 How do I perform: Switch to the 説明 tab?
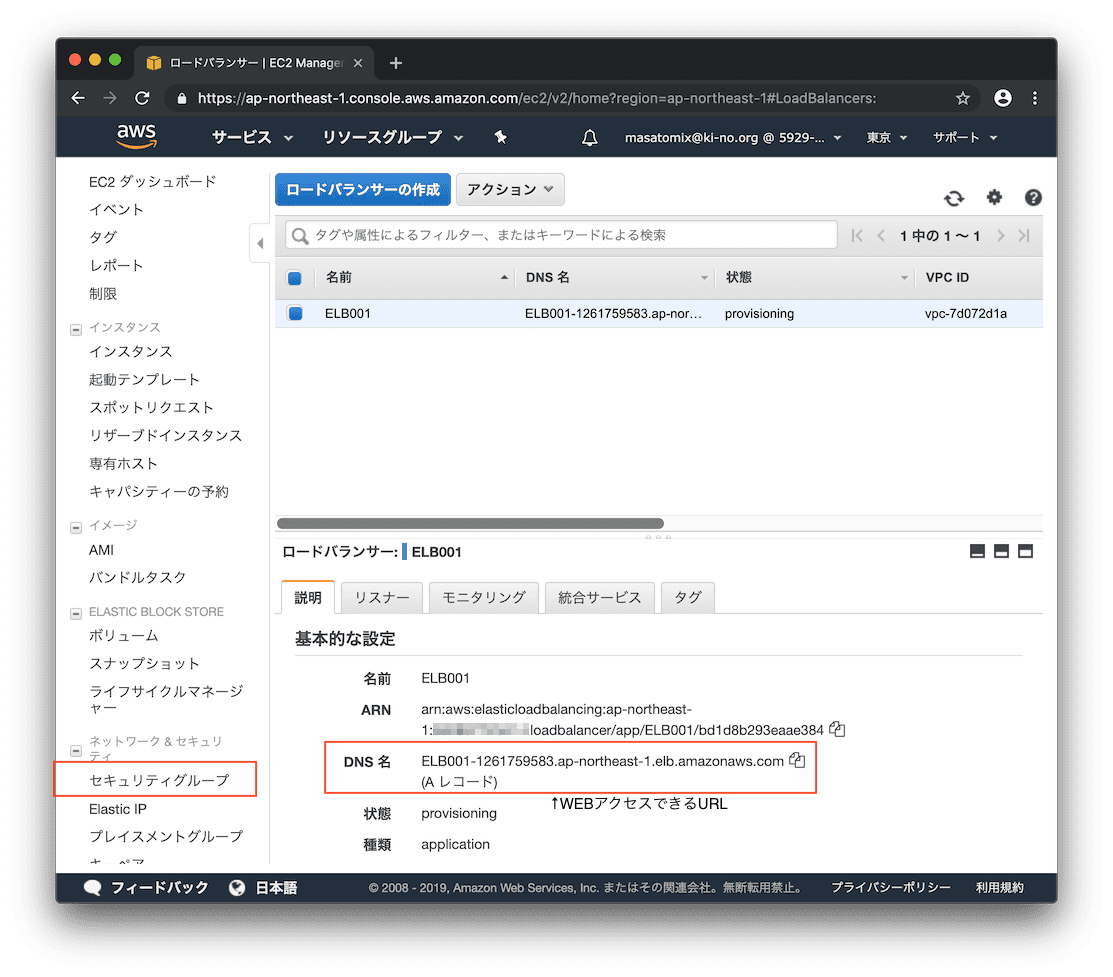point(307,597)
